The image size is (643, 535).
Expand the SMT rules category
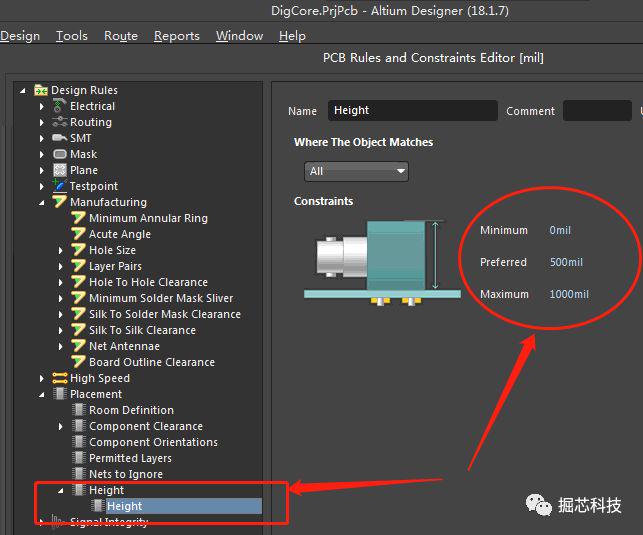click(41, 138)
